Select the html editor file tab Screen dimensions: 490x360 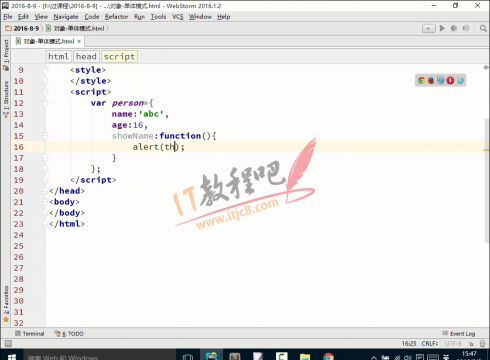point(49,41)
